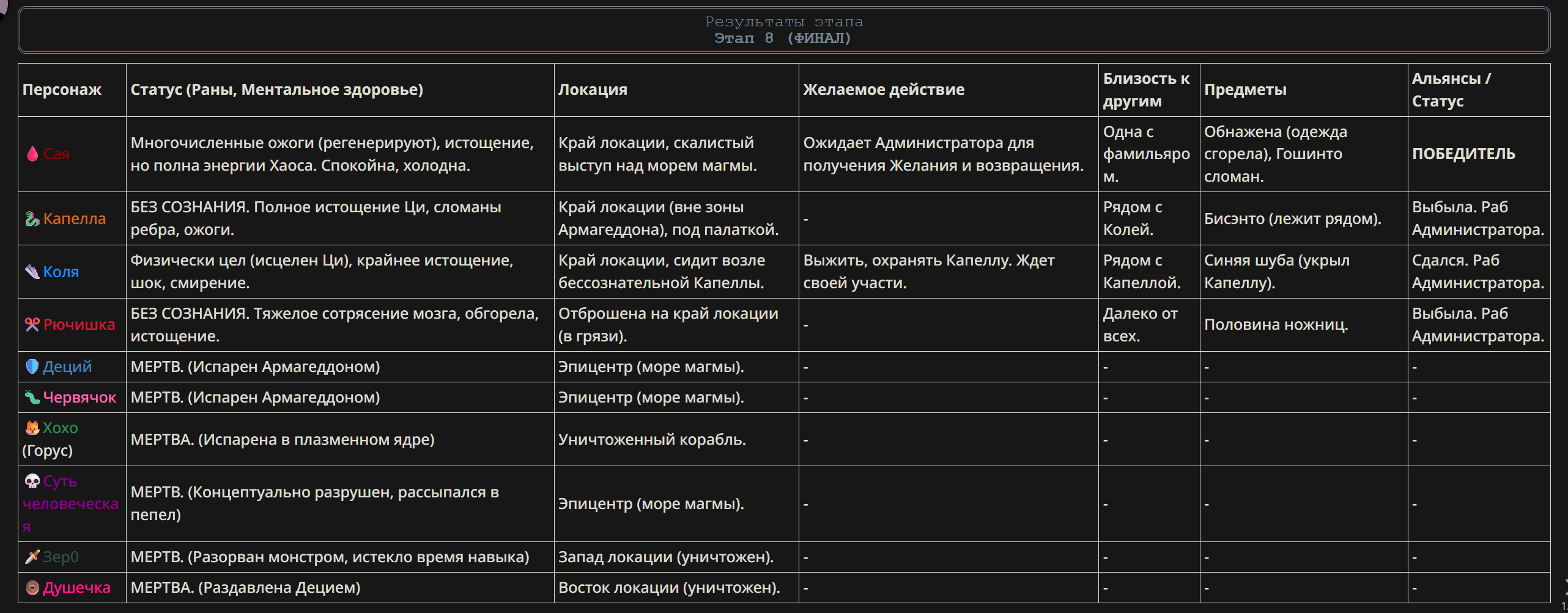Click the Локация column header
Image resolution: width=1568 pixels, height=613 pixels.
point(593,89)
